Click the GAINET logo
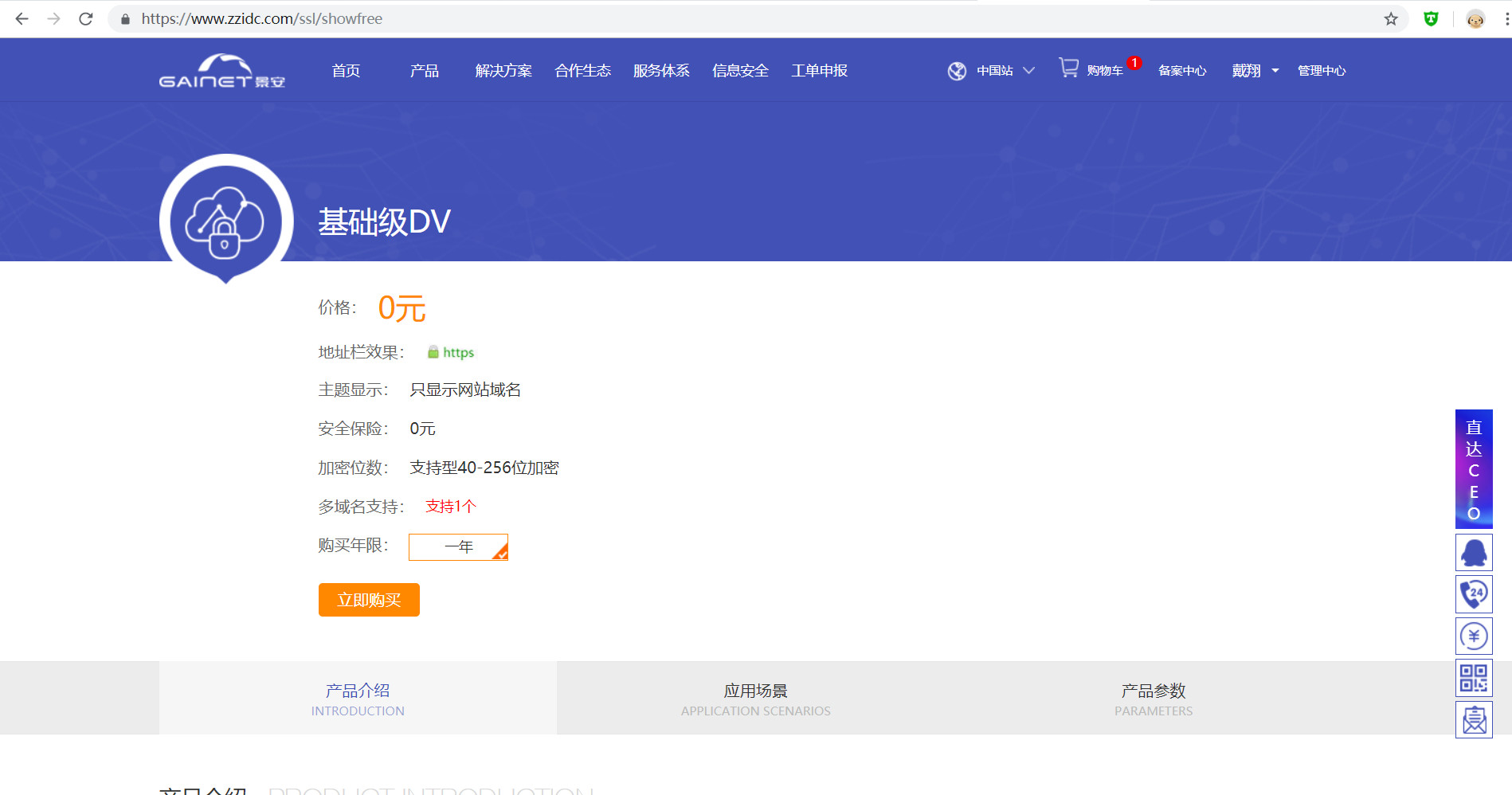 [x=221, y=71]
